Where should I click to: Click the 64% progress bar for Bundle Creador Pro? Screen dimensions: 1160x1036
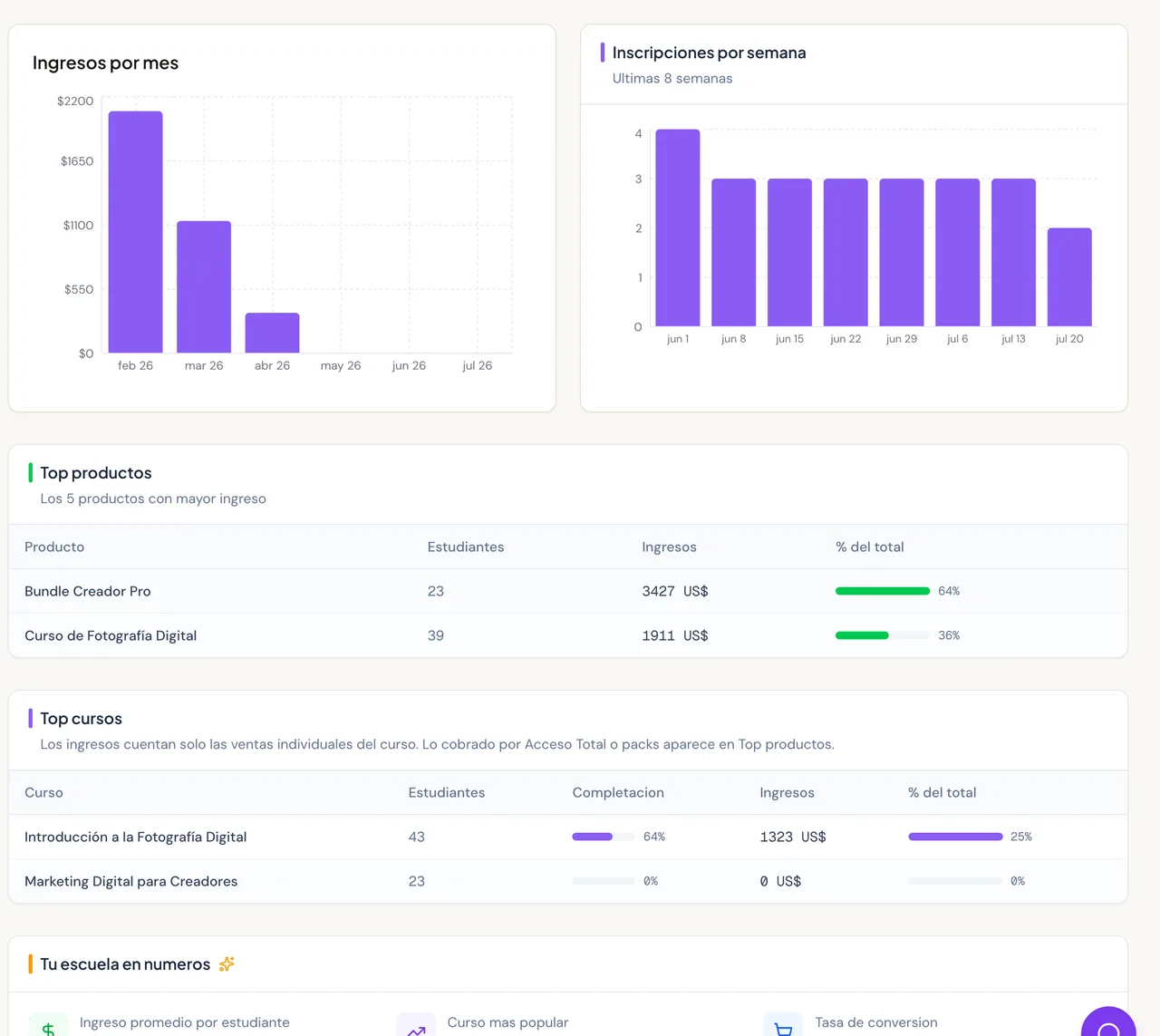tap(883, 591)
